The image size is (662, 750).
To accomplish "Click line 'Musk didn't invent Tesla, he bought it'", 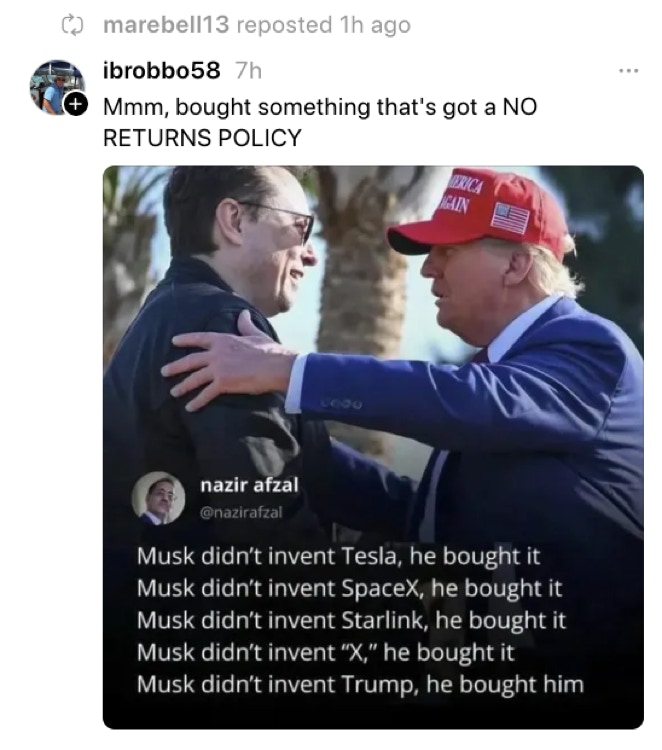I will [338, 556].
